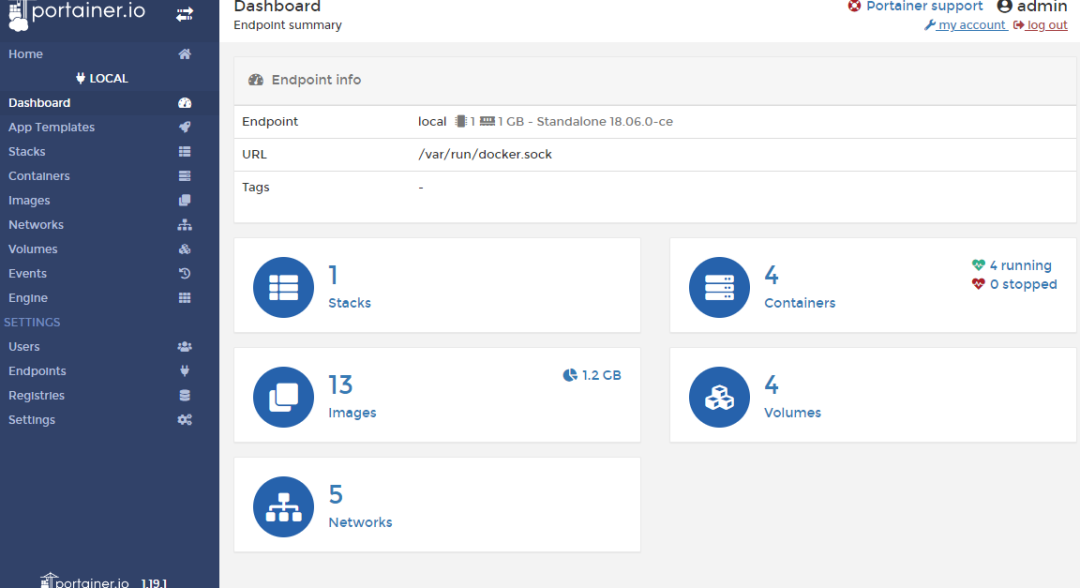Click the large Images circle icon
The image size is (1080, 588).
click(x=283, y=397)
